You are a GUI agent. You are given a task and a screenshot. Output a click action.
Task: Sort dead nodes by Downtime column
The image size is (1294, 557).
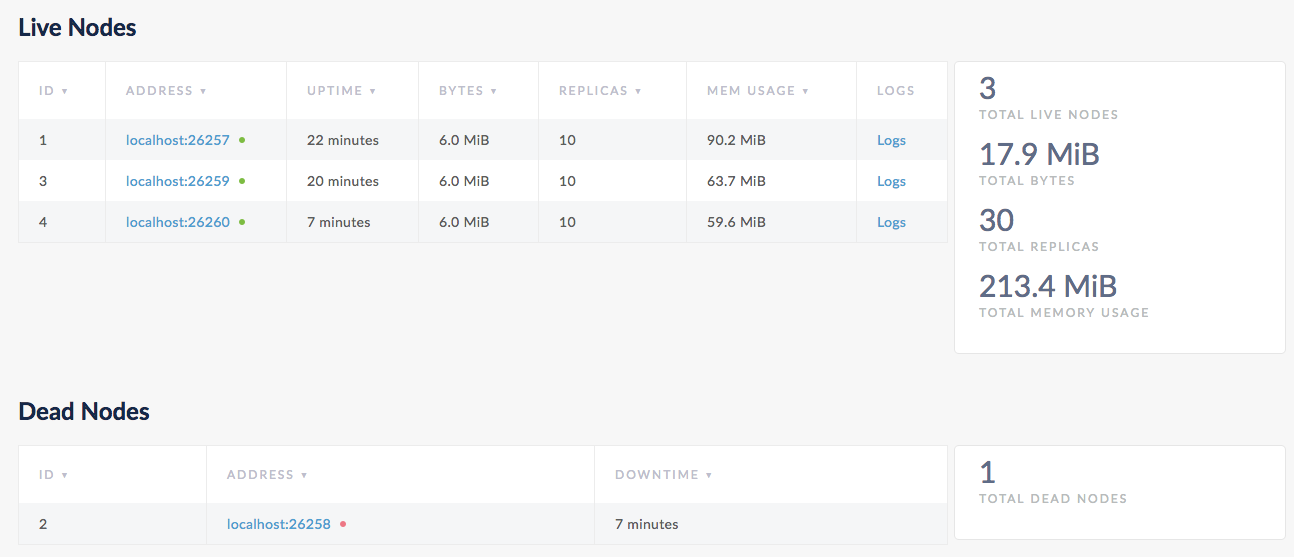click(x=663, y=475)
